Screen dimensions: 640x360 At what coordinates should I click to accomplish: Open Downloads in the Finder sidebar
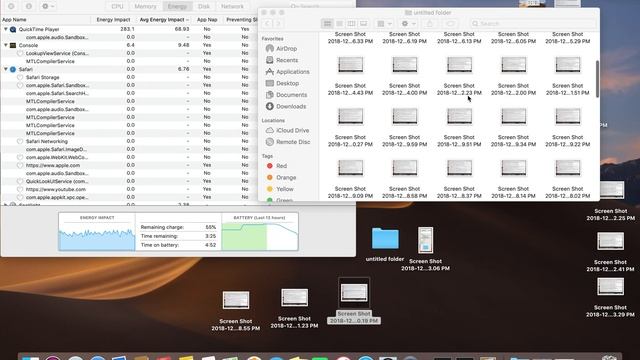click(291, 107)
